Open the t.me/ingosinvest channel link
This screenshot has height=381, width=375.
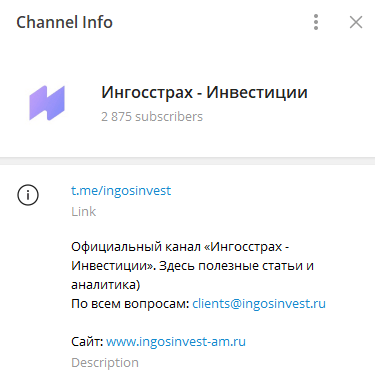point(121,191)
